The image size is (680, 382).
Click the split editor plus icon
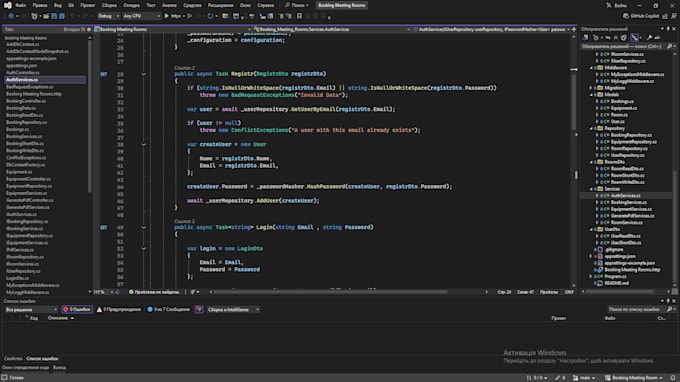[x=574, y=29]
